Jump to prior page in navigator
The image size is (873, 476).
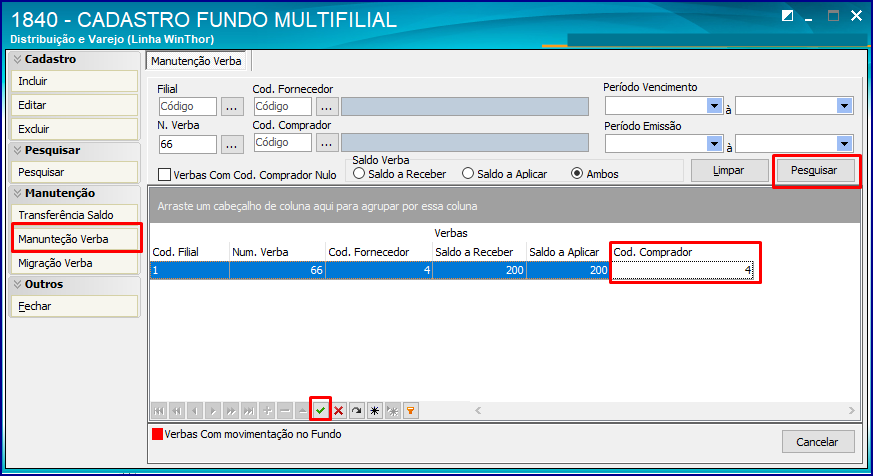177,411
